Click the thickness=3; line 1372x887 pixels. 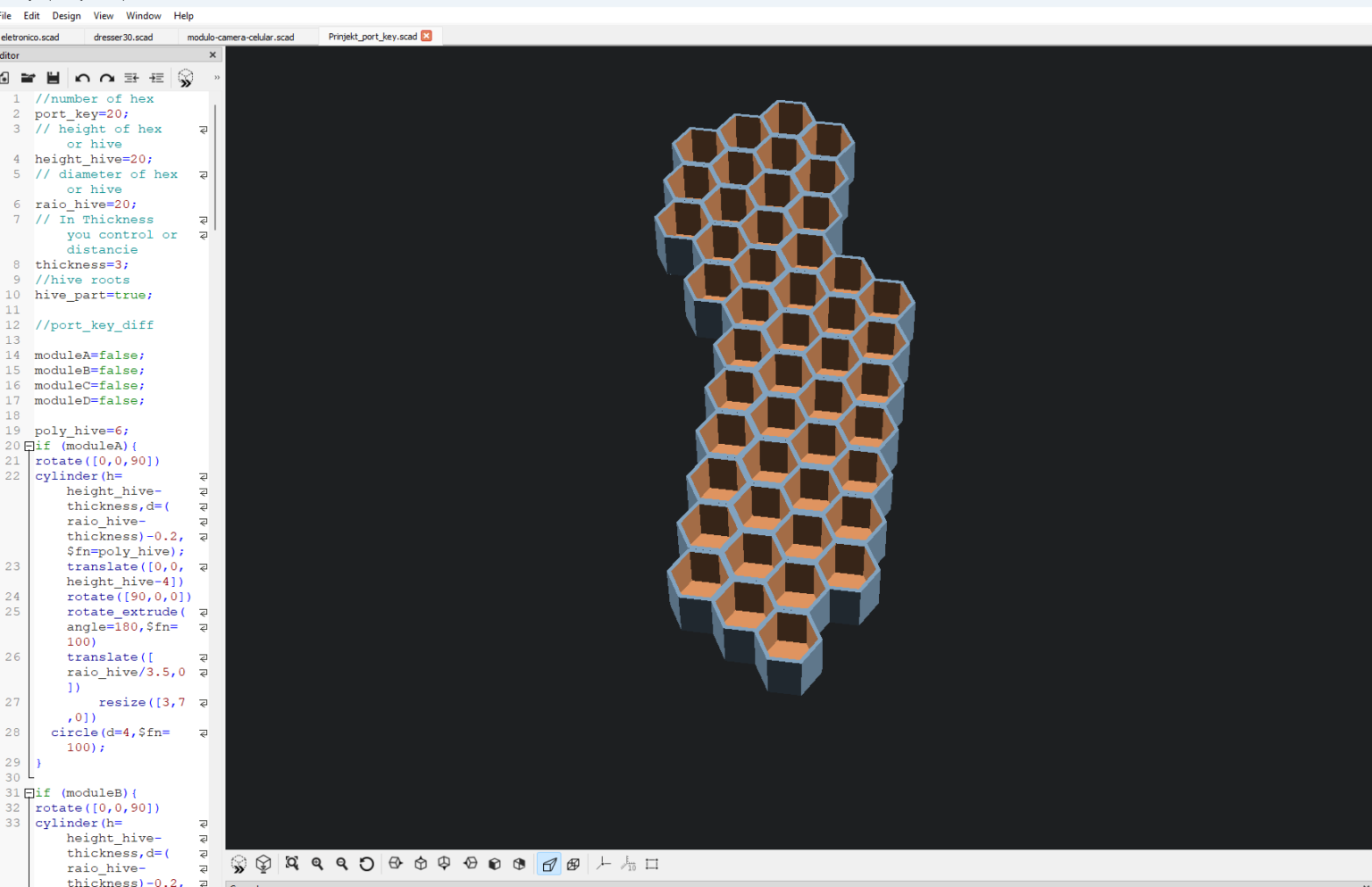[82, 264]
